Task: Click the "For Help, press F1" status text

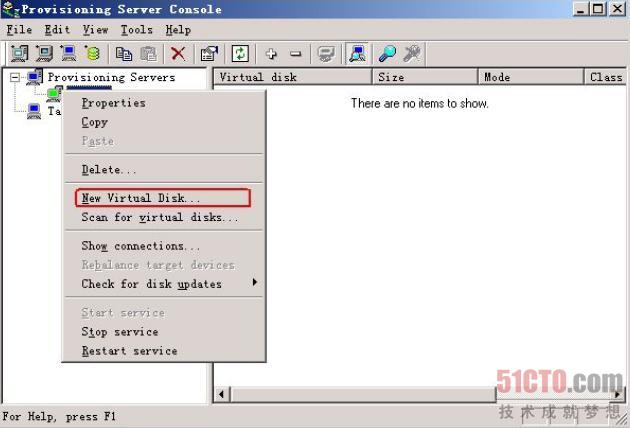Action: pyautogui.click(x=59, y=416)
